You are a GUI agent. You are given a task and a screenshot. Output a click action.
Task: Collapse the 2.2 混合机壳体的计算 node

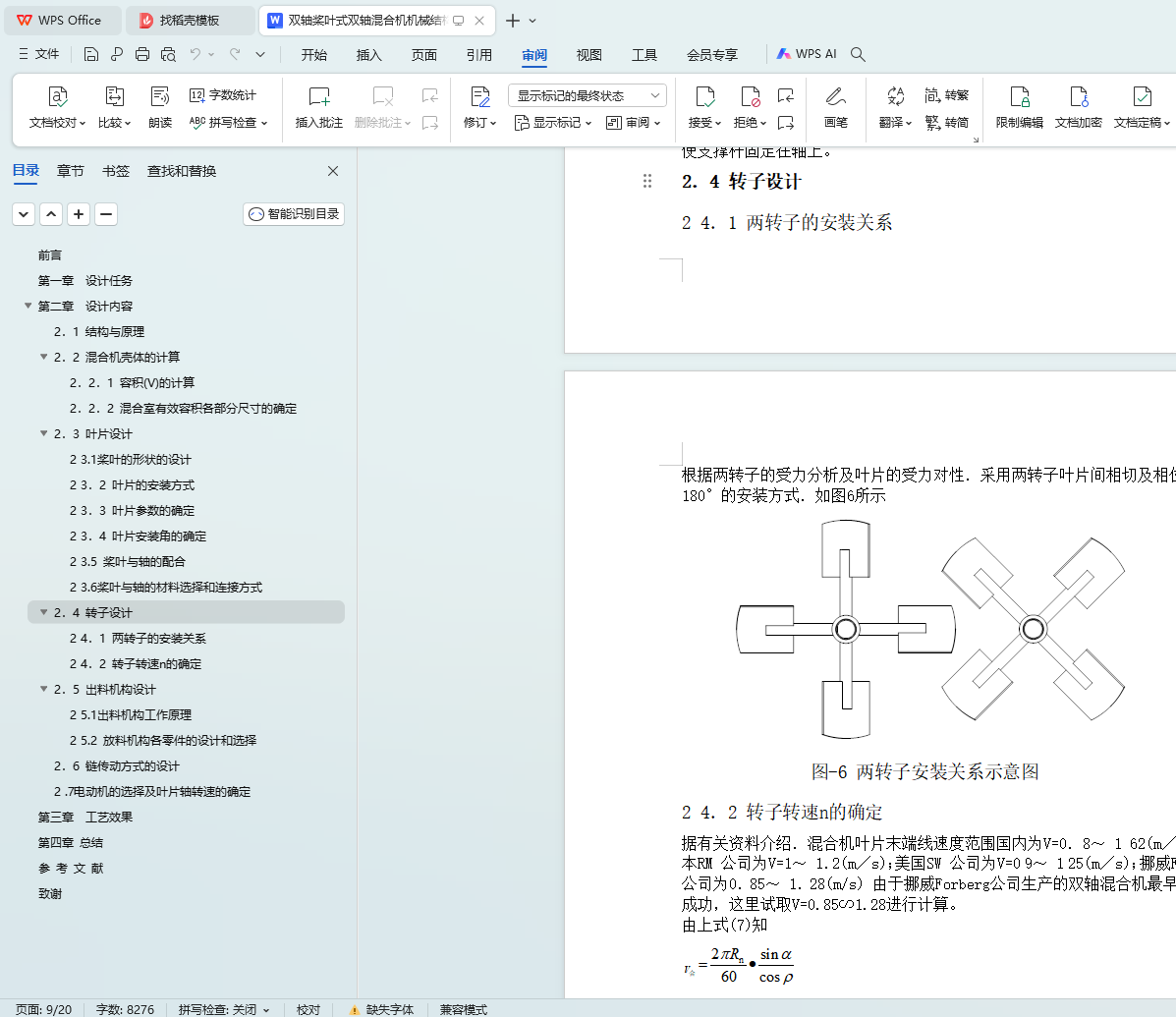tap(43, 357)
